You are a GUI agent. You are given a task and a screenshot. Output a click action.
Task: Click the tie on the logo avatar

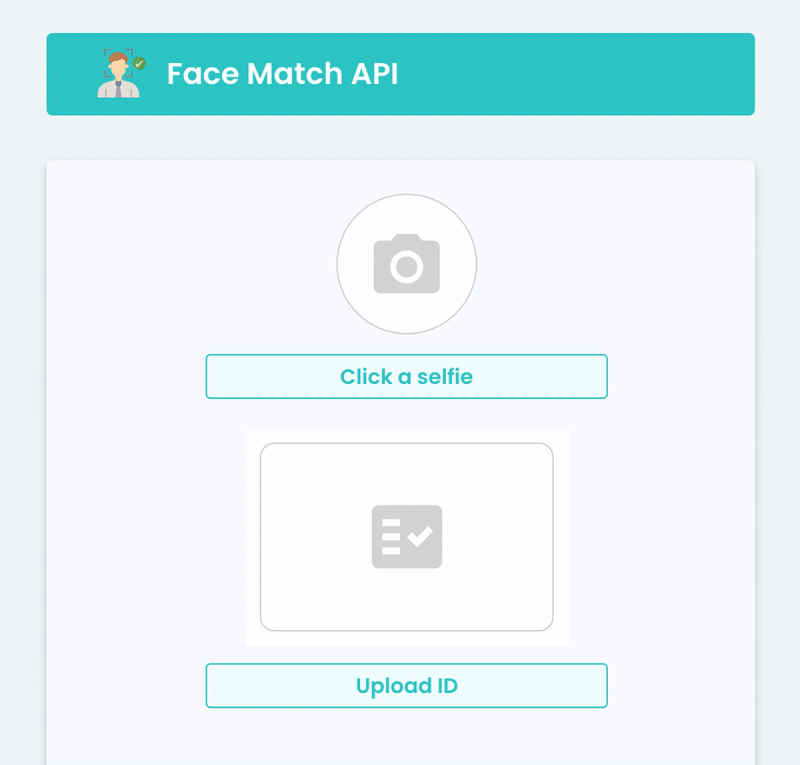[x=118, y=90]
